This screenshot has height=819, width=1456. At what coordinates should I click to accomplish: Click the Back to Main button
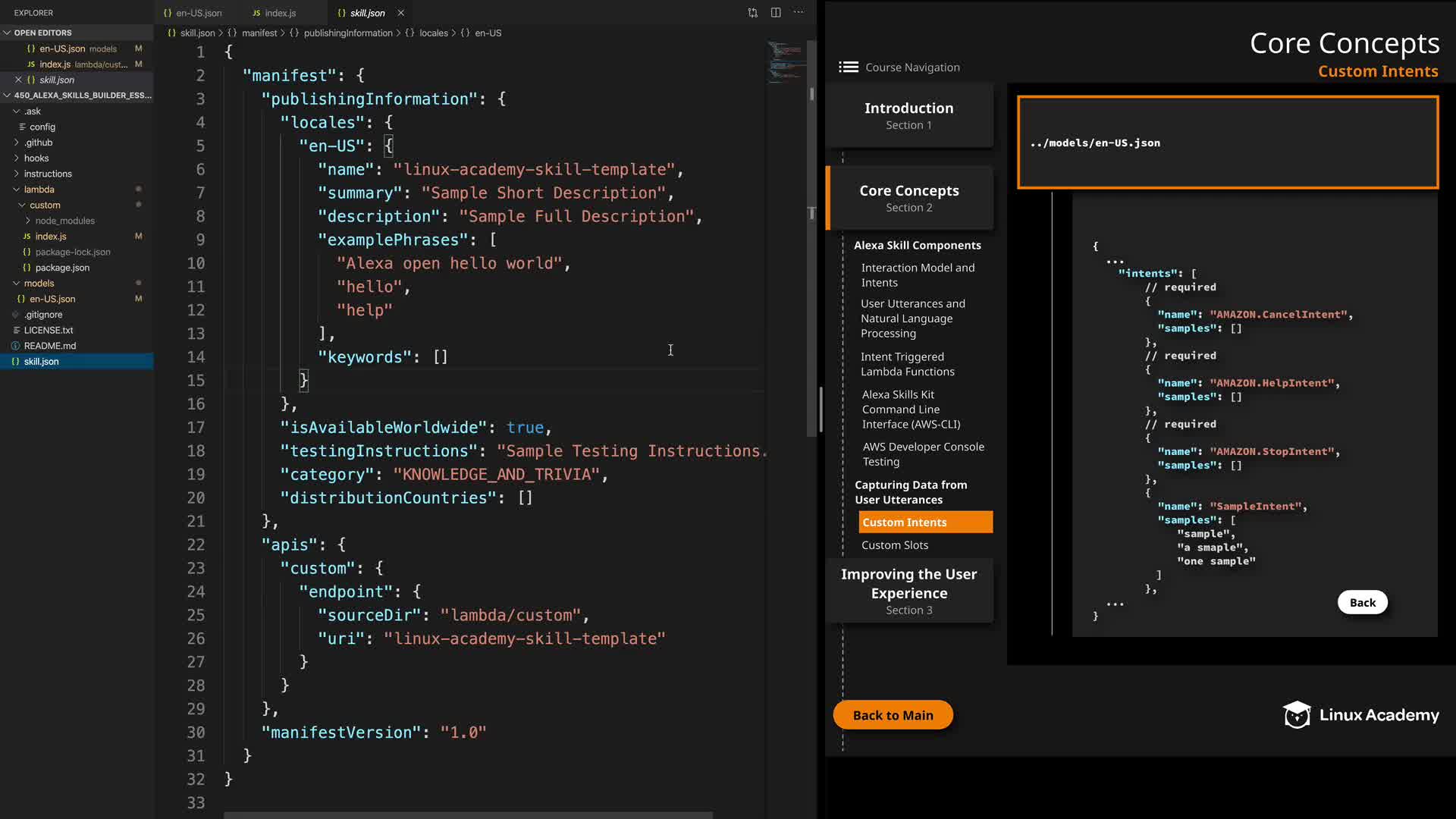893,715
